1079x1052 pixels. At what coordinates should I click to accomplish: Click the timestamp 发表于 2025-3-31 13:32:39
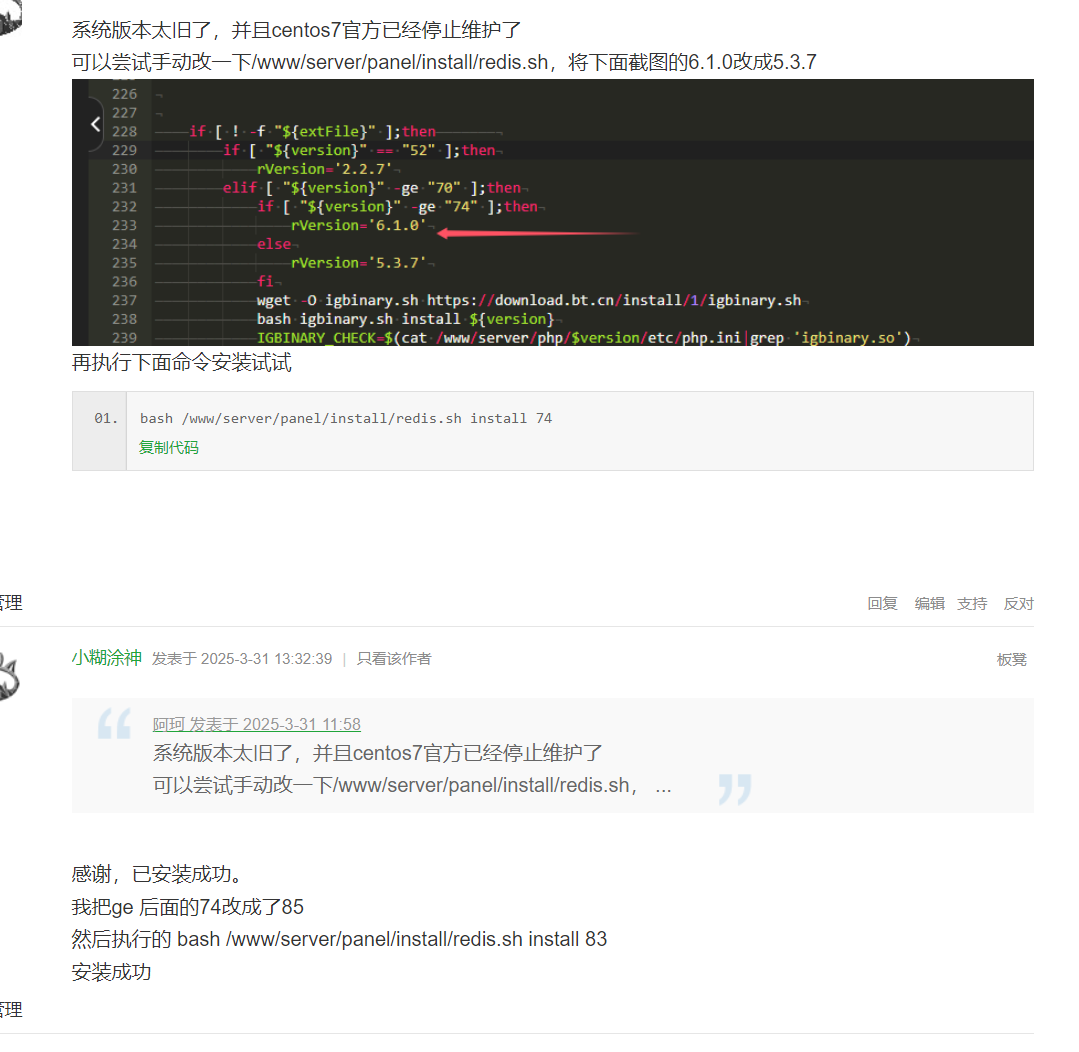click(242, 659)
